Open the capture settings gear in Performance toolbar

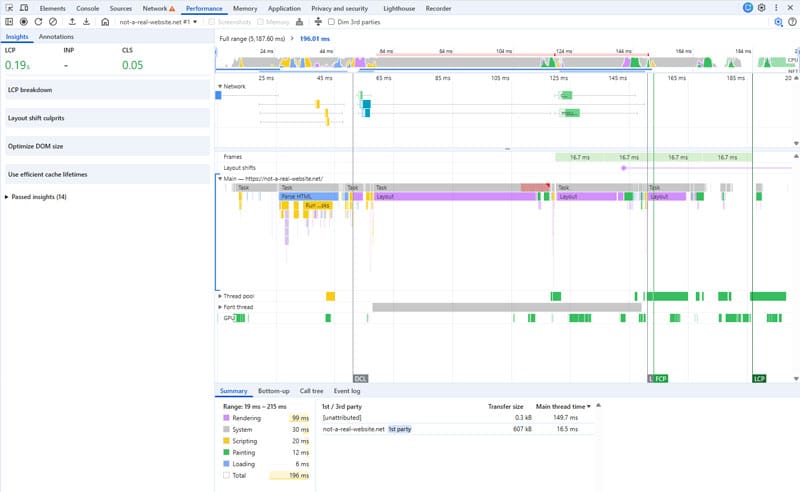pyautogui.click(x=778, y=22)
